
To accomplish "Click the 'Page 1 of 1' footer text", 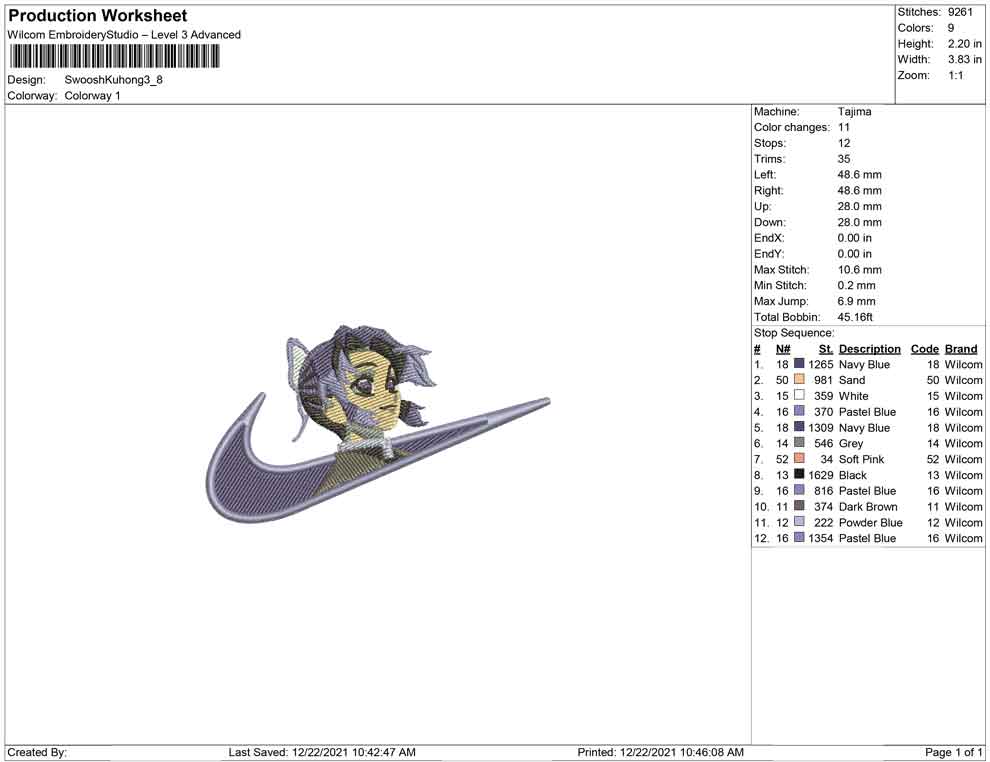I will tap(953, 752).
